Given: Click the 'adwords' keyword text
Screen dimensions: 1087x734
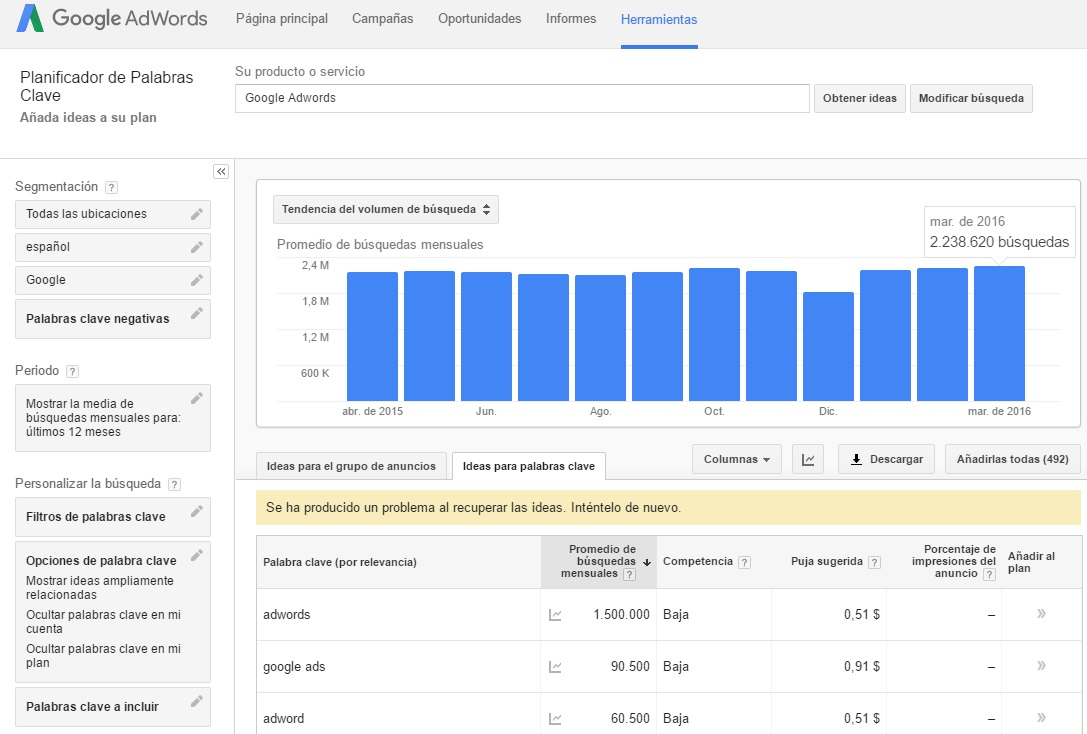Looking at the screenshot, I should [286, 614].
